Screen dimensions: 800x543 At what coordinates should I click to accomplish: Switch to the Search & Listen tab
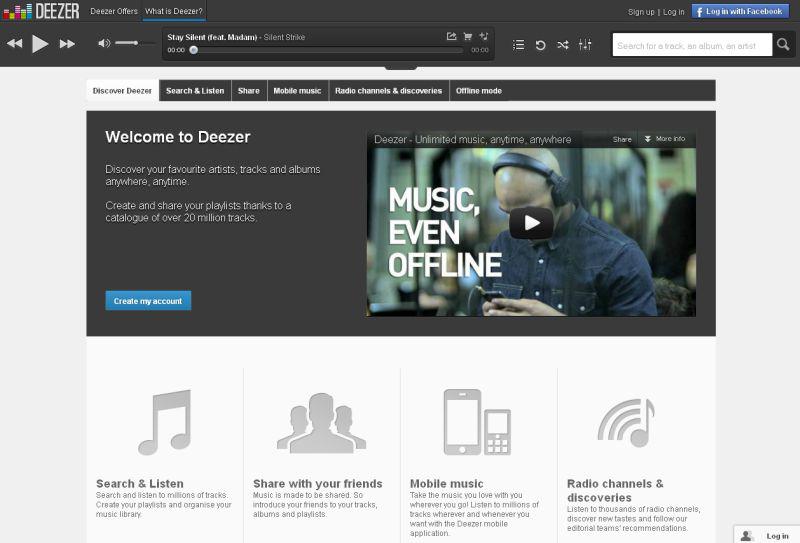point(195,91)
